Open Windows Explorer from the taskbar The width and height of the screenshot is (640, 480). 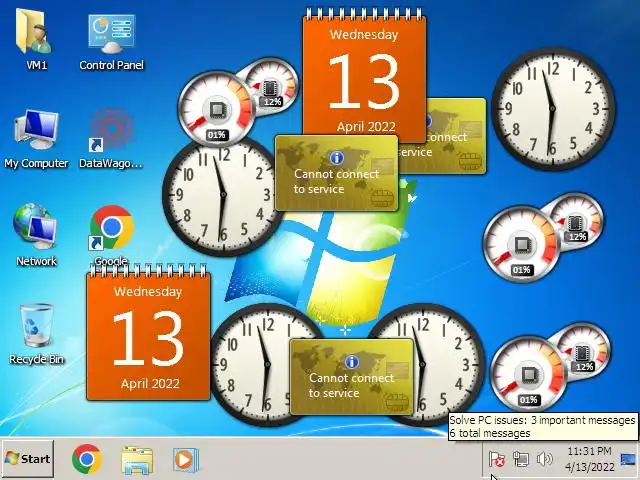(x=137, y=460)
